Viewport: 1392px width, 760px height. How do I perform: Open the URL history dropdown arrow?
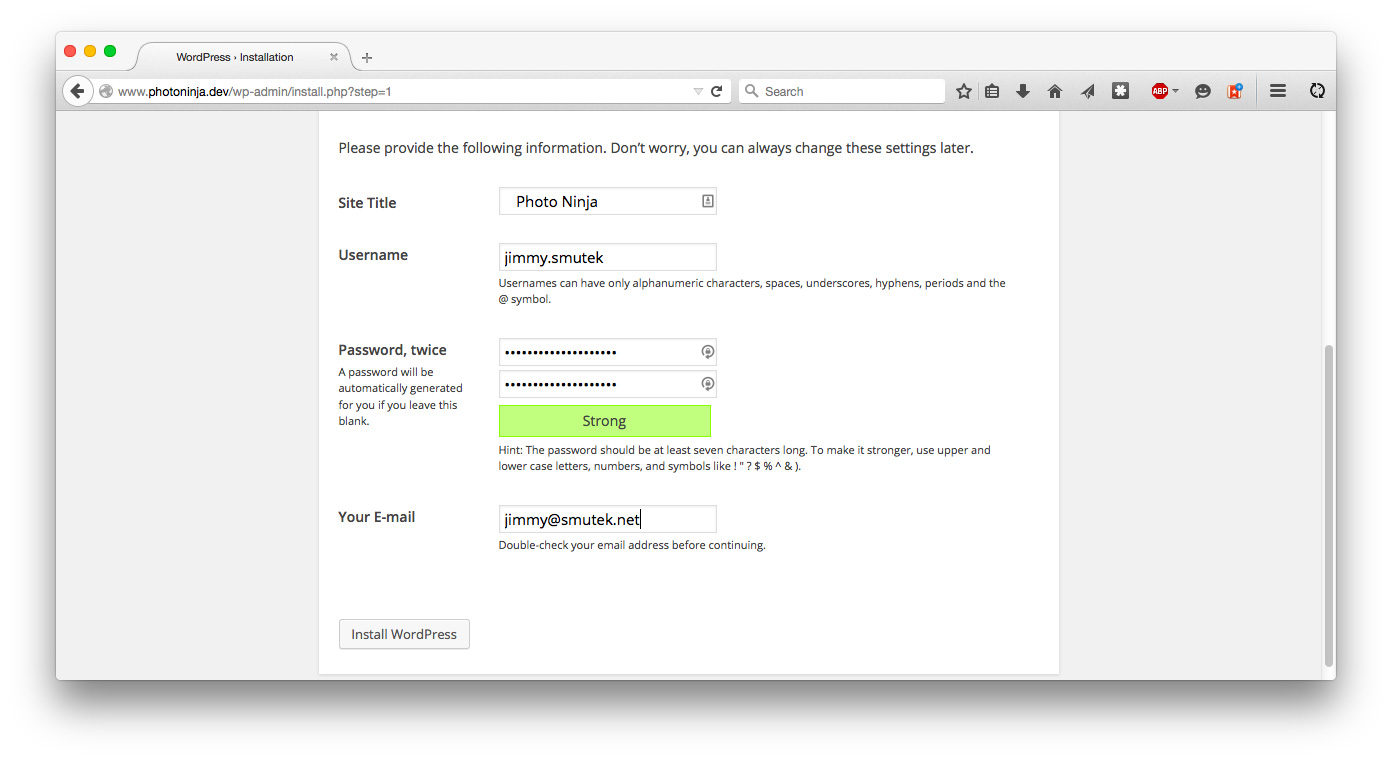pos(698,91)
